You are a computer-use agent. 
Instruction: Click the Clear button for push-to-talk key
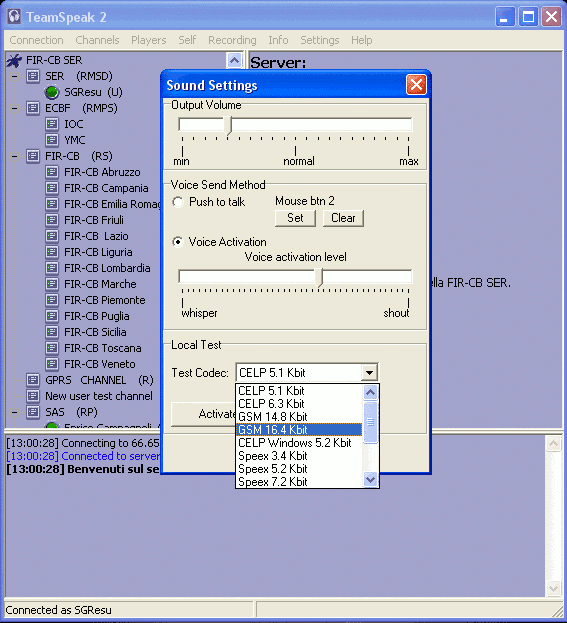[343, 218]
